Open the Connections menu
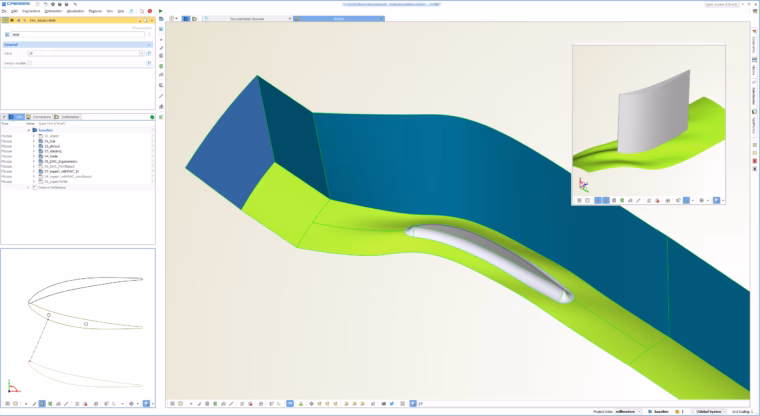The width and height of the screenshot is (760, 416). [x=31, y=11]
